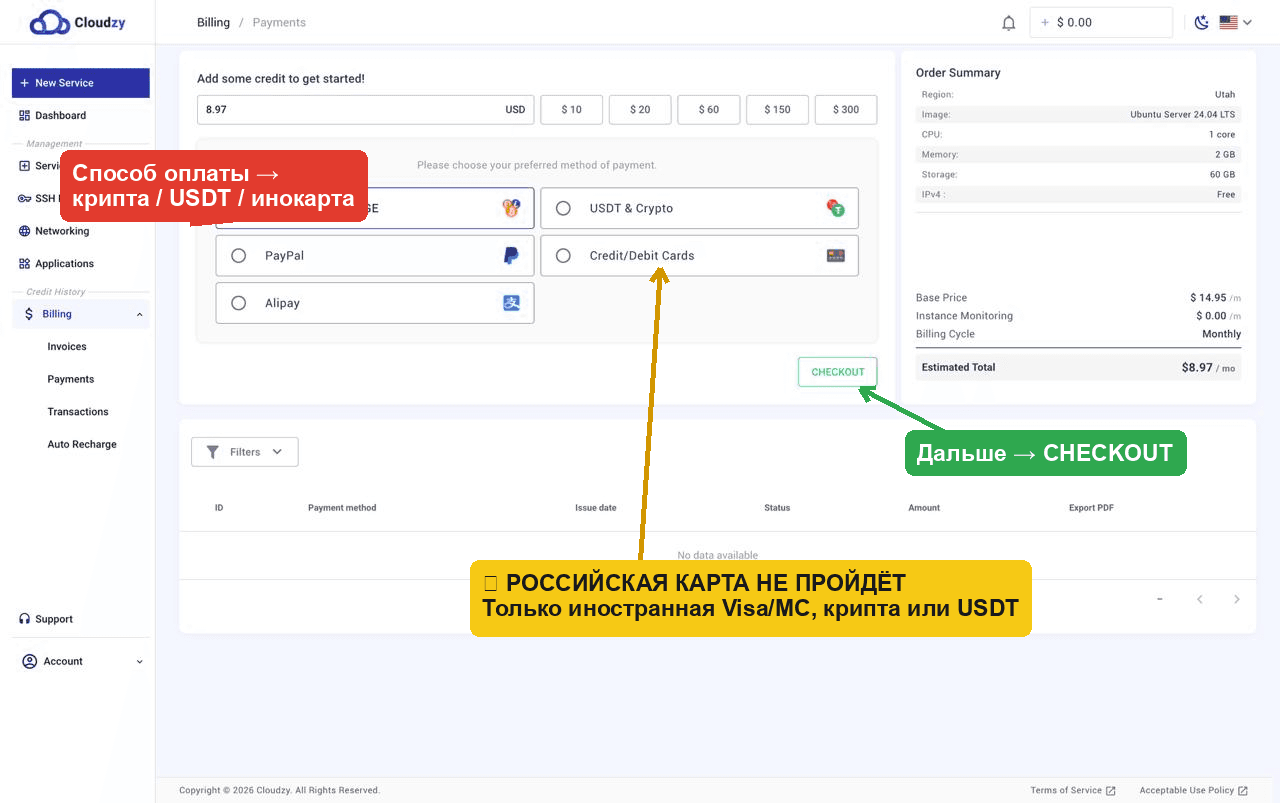Click the Payment method column header
1280x803 pixels.
click(342, 508)
